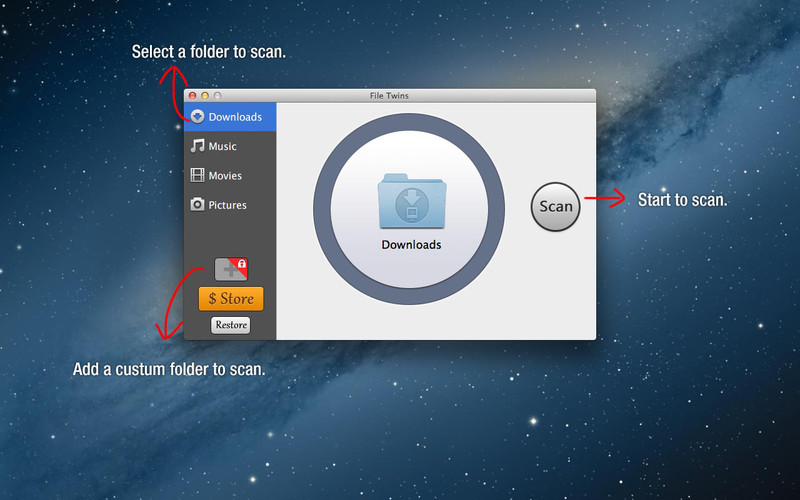Click the Restore purchases button

point(231,325)
